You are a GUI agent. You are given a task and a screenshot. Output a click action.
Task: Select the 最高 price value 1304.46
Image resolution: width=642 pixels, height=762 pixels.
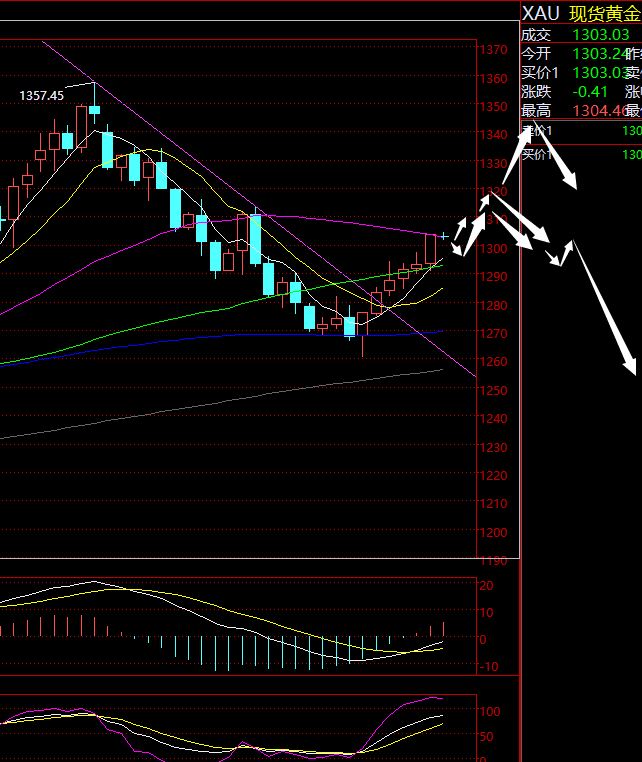(599, 110)
